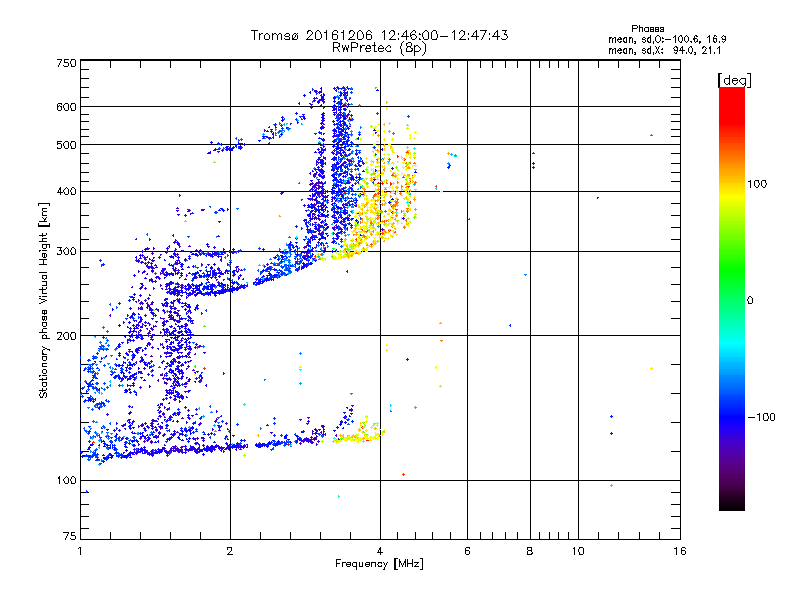
Task: Click the 'Phases' heading text
Action: coord(647,29)
